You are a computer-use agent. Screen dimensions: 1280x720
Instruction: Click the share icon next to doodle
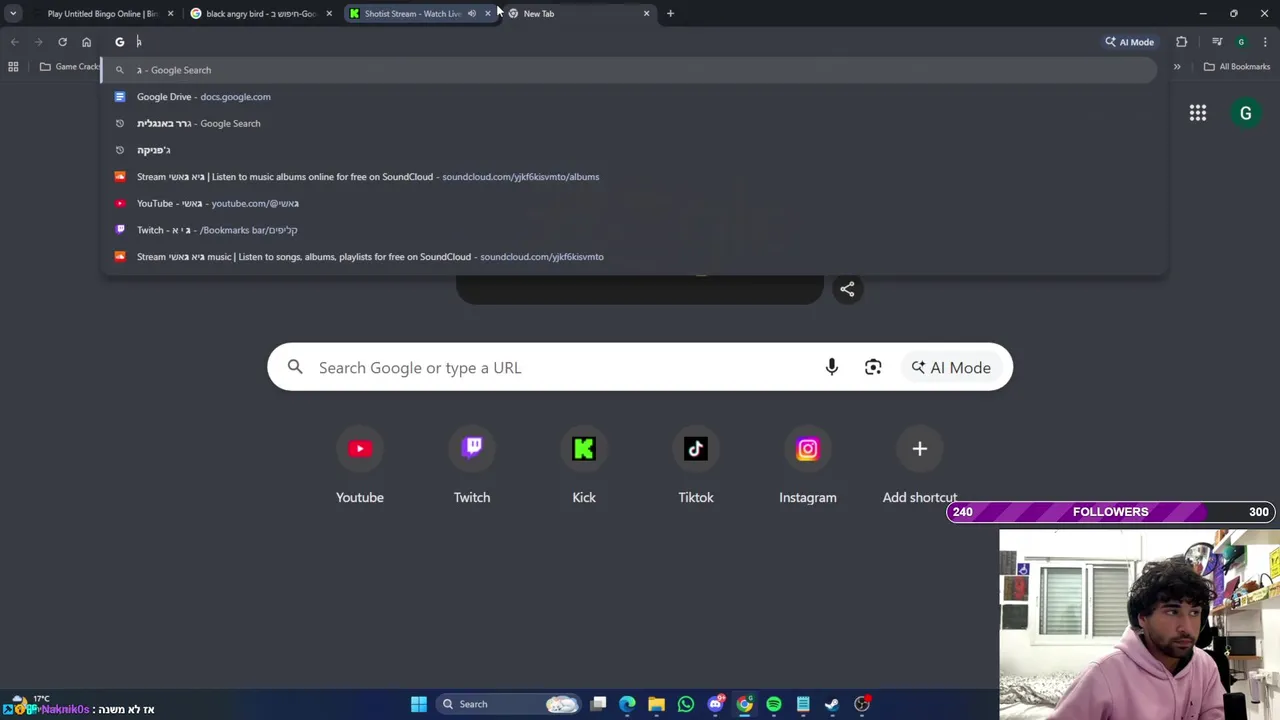point(847,289)
